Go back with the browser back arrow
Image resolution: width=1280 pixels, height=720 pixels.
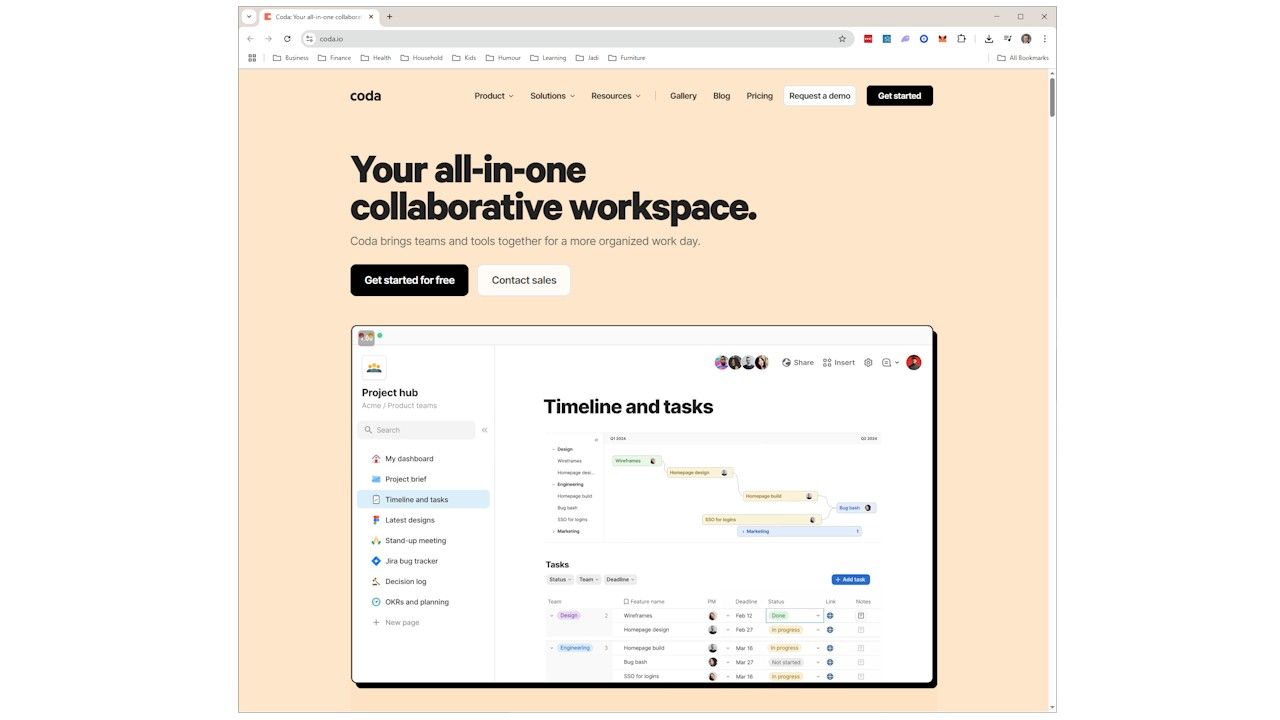pos(250,39)
